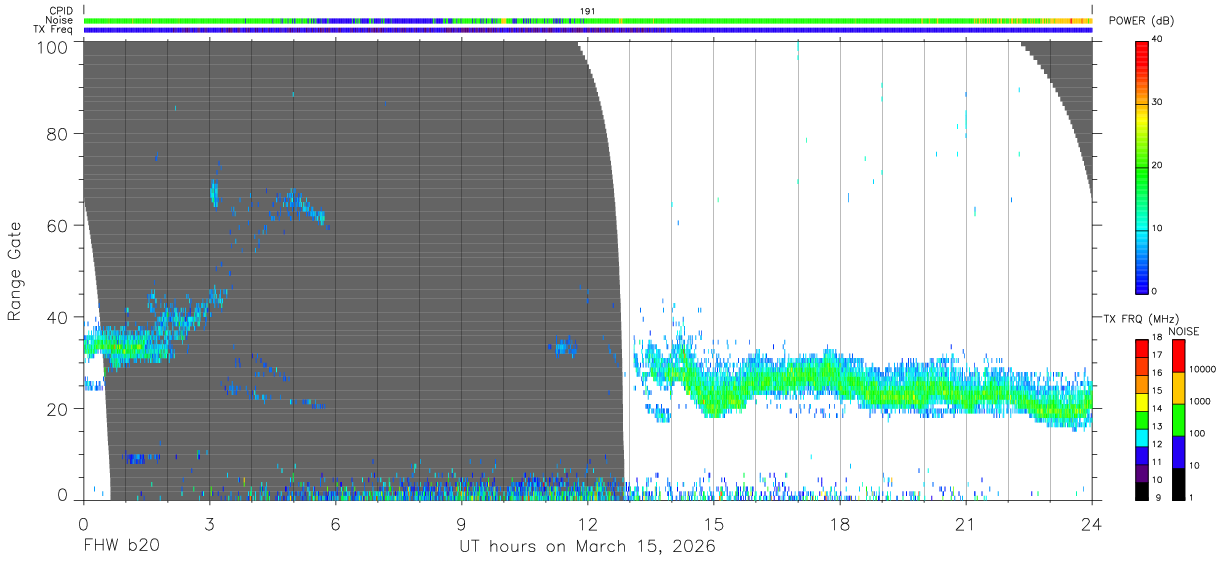Click CPID value 191
Image resolution: width=1228 pixels, height=567 pixels.
(x=588, y=11)
